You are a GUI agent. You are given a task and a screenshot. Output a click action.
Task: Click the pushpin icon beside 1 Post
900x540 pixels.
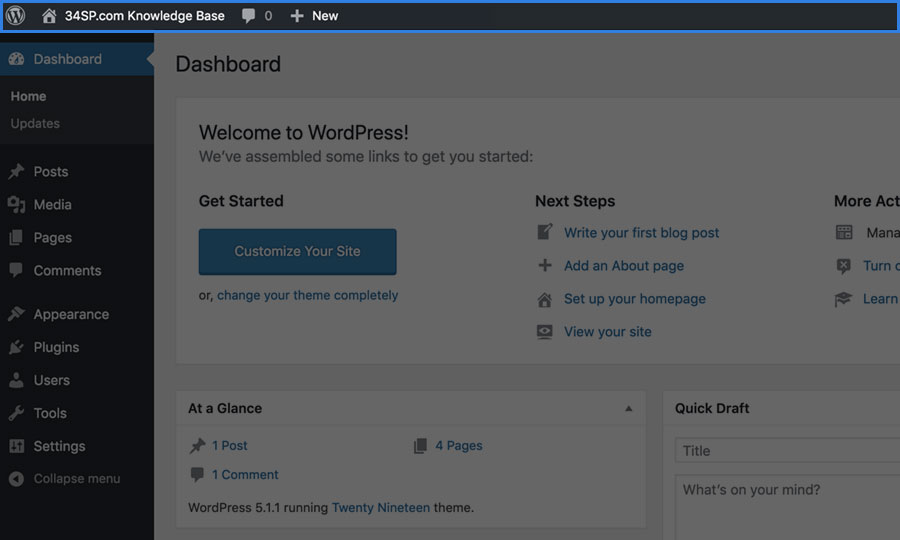coord(197,445)
